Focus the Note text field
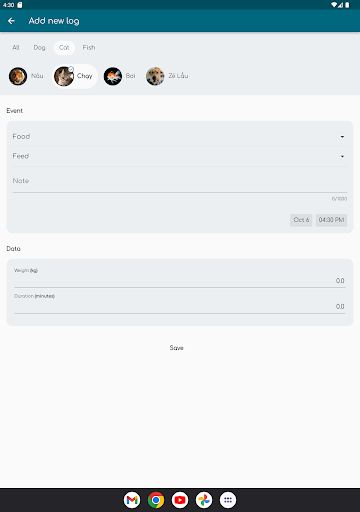This screenshot has width=360, height=512. (x=180, y=181)
